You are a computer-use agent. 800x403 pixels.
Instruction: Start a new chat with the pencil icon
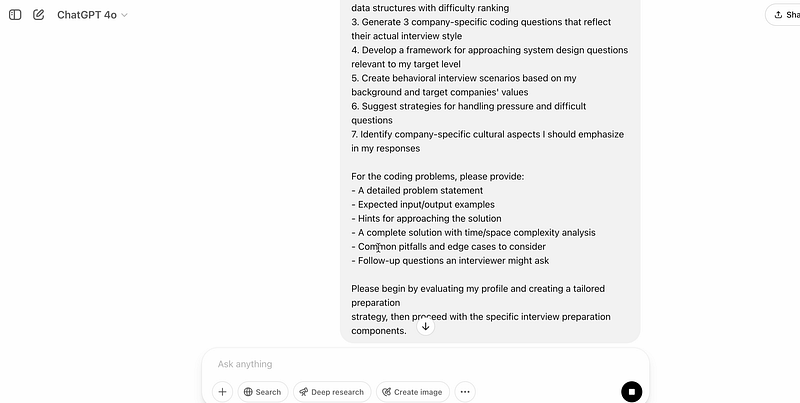38,15
